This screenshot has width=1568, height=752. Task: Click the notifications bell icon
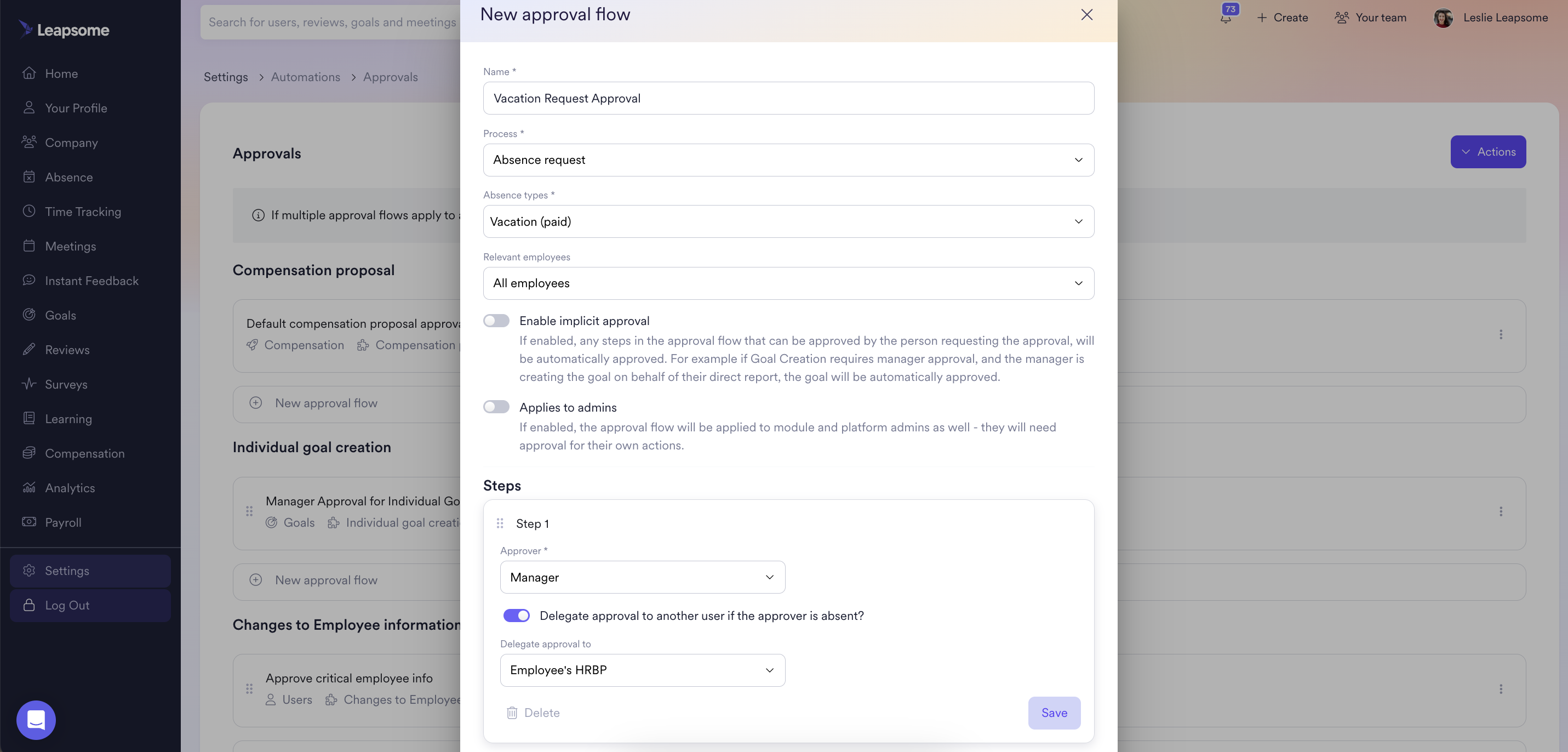click(1225, 18)
